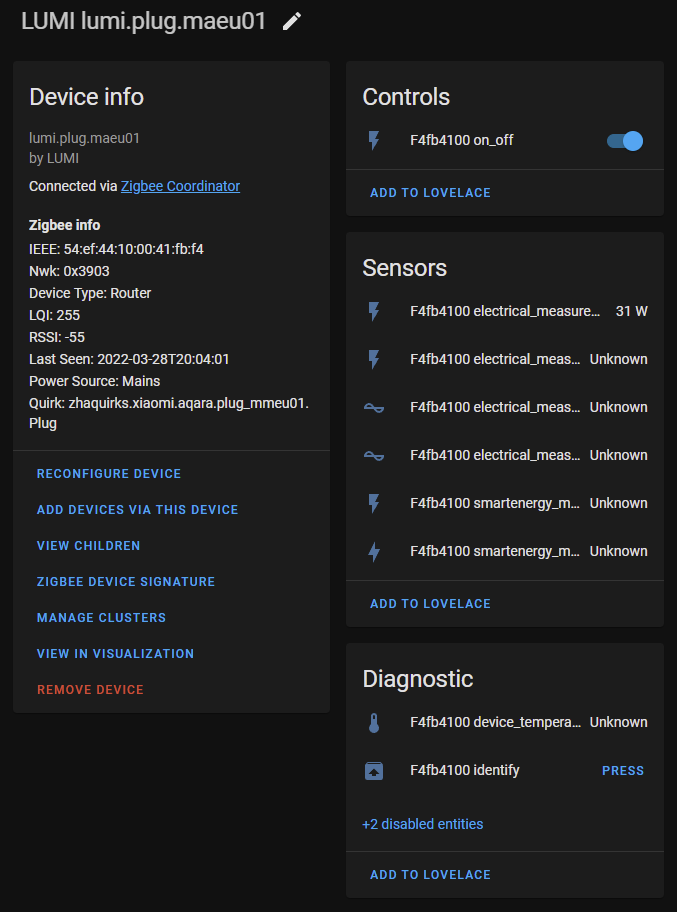Screen dimensions: 677x912
Task: Expand the +2 disabled entities link
Action: pos(423,824)
